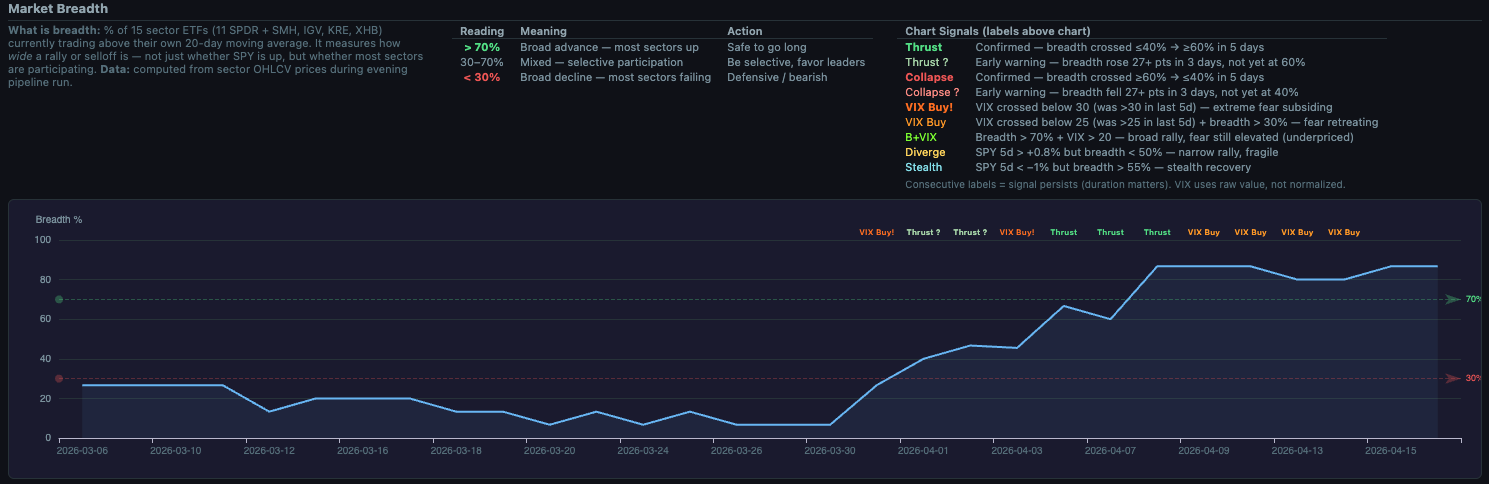Click 'Broad decline — most sectors failing' cell
Viewport: 1489px width, 484px height.
(x=615, y=77)
